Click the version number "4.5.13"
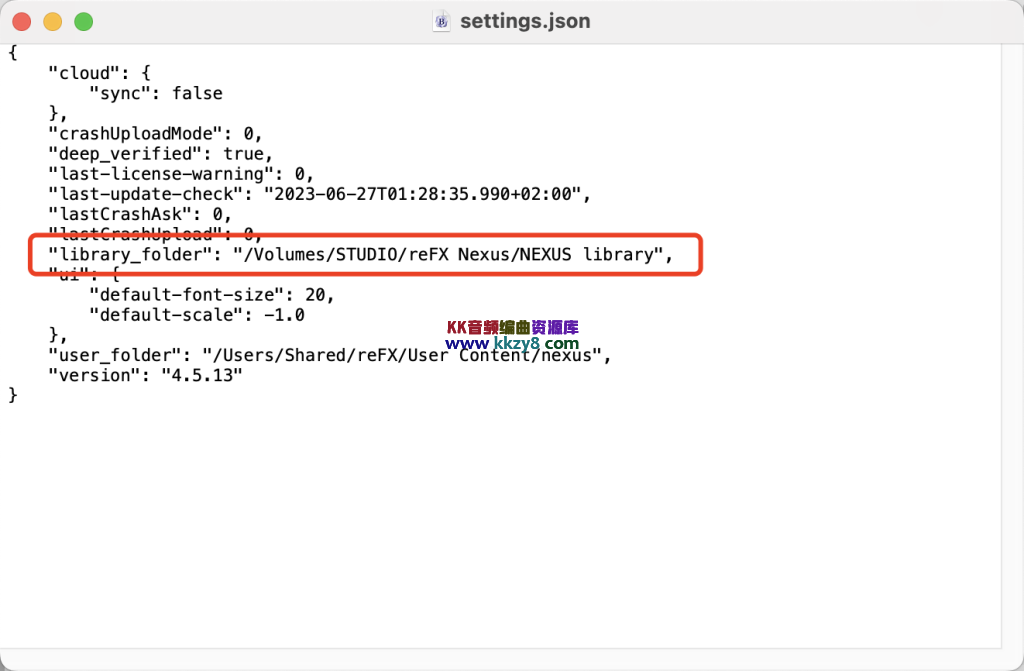This screenshot has height=671, width=1024. [x=201, y=375]
